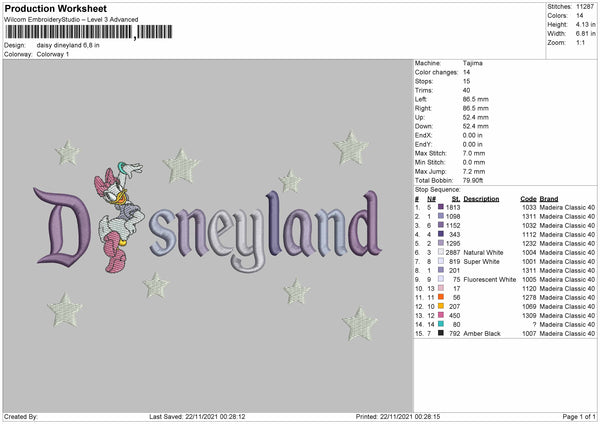Image resolution: width=600 pixels, height=424 pixels.
Task: Click the Height value "4.13 in"
Action: coord(586,24)
